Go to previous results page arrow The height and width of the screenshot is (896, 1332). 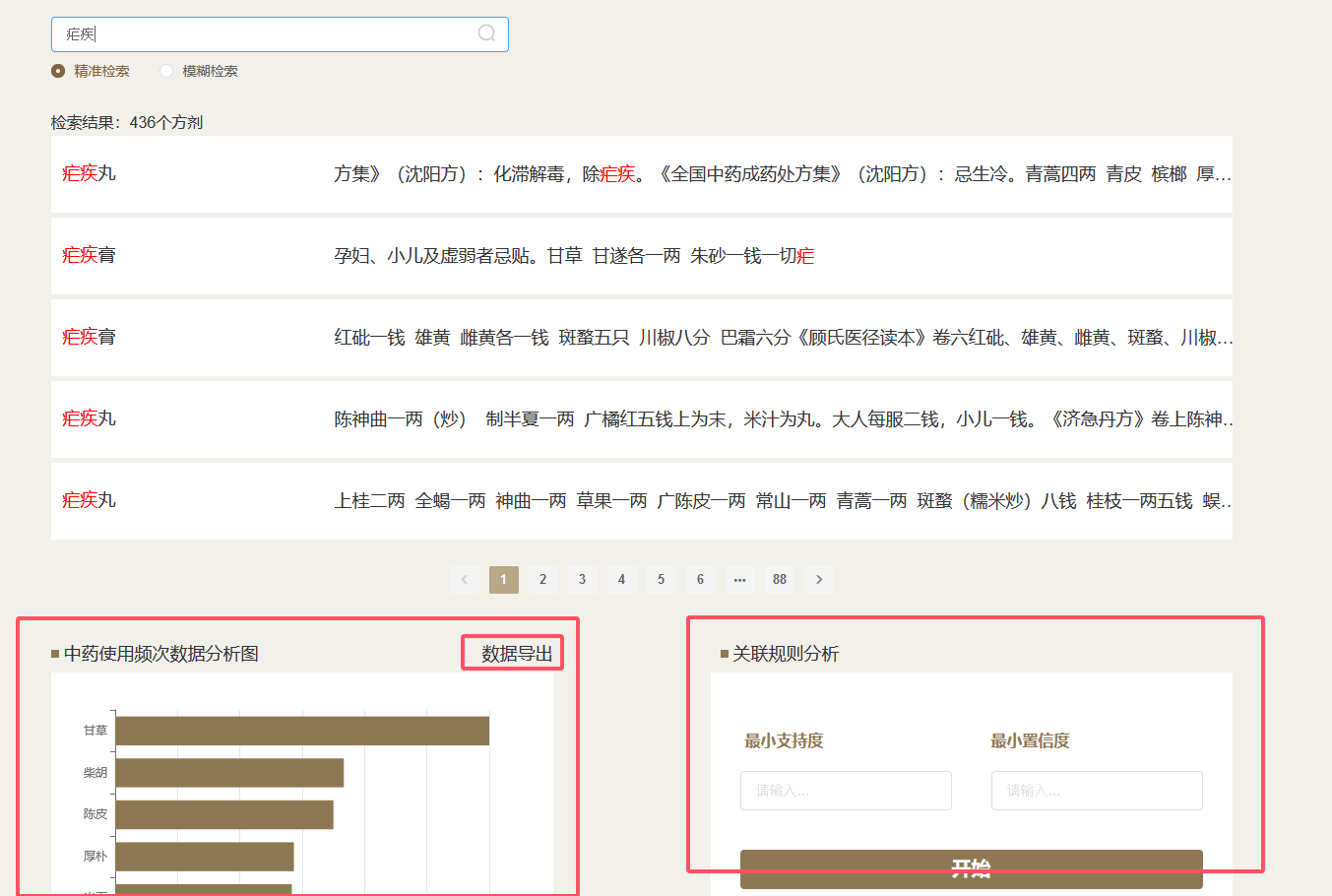coord(464,579)
